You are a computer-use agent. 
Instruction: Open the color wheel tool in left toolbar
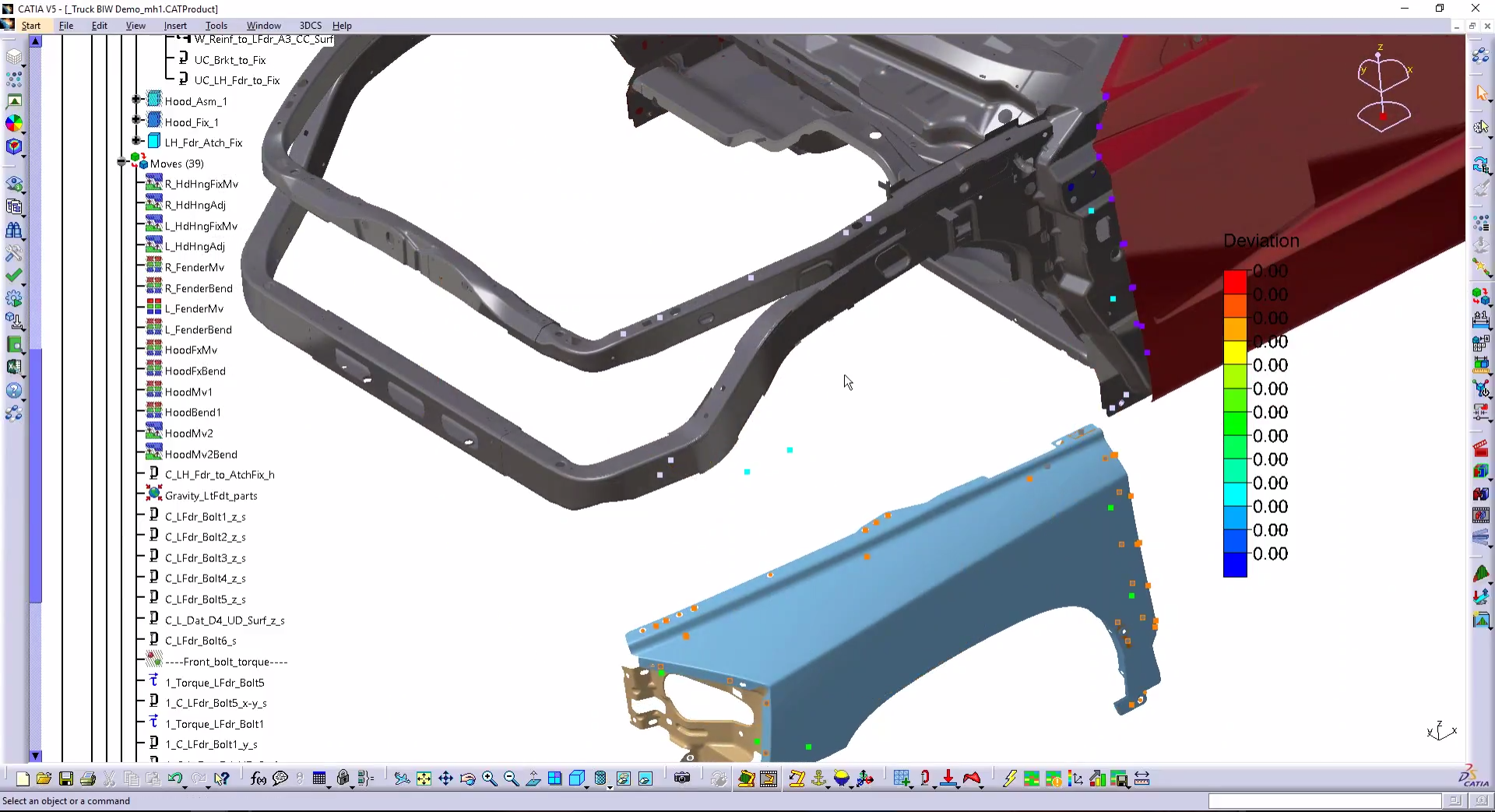(x=15, y=123)
